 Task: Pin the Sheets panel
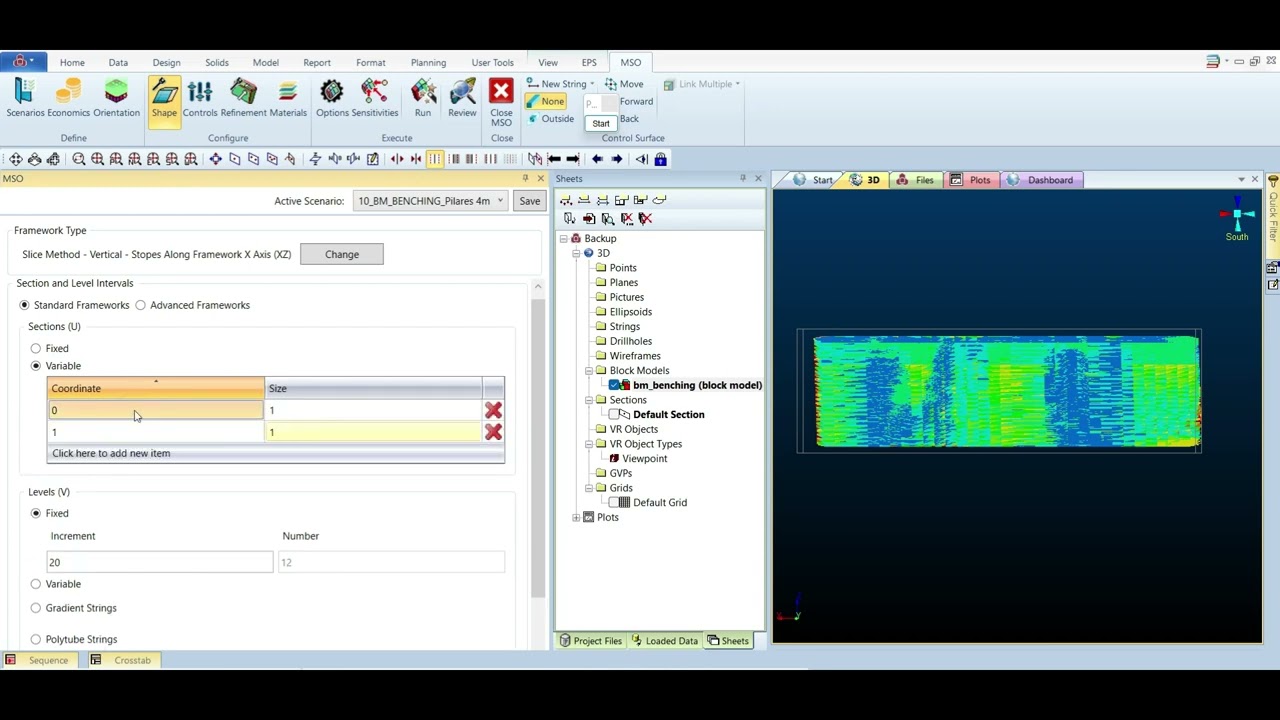tap(743, 178)
